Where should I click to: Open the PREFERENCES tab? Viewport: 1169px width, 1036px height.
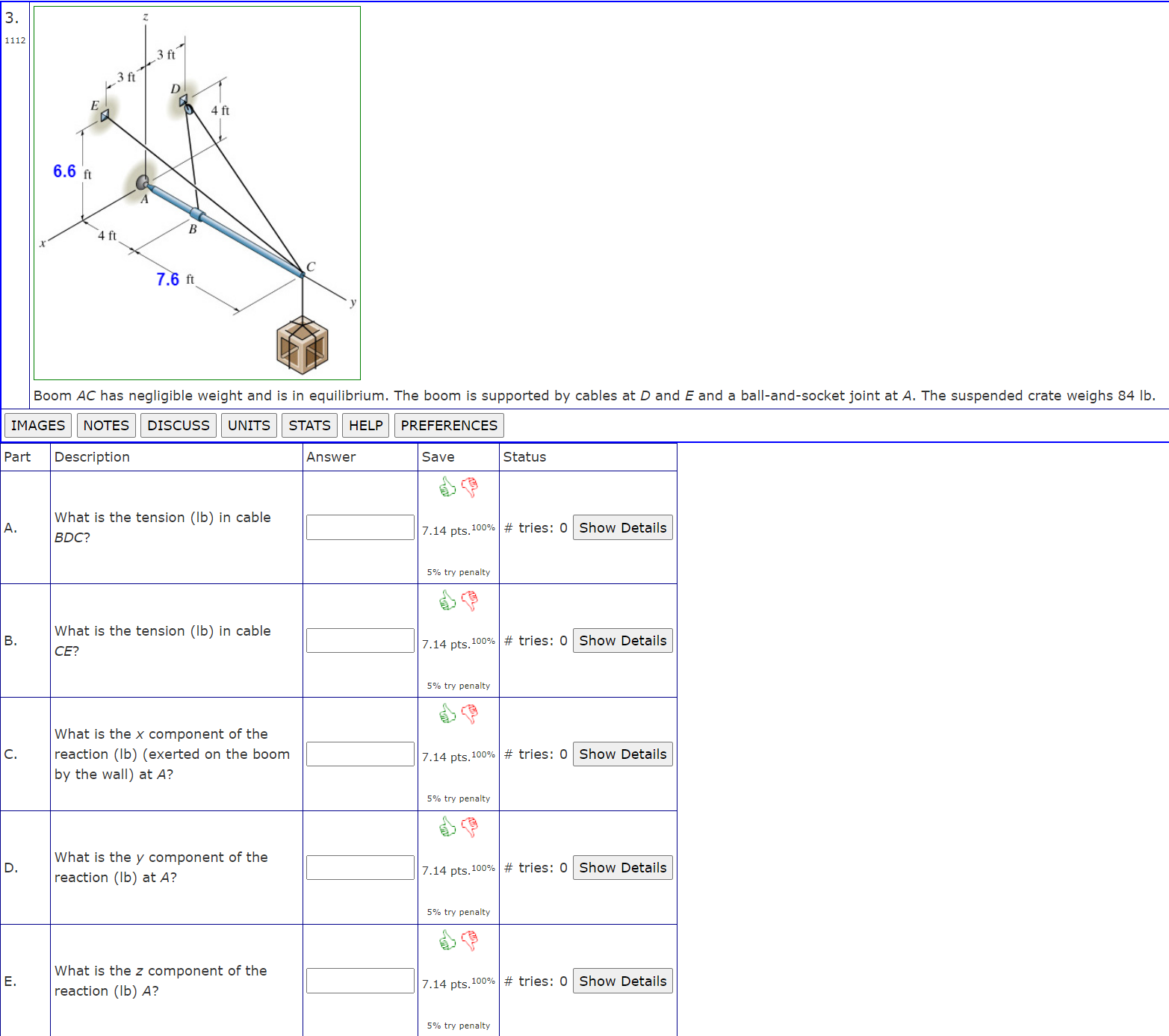click(x=449, y=425)
